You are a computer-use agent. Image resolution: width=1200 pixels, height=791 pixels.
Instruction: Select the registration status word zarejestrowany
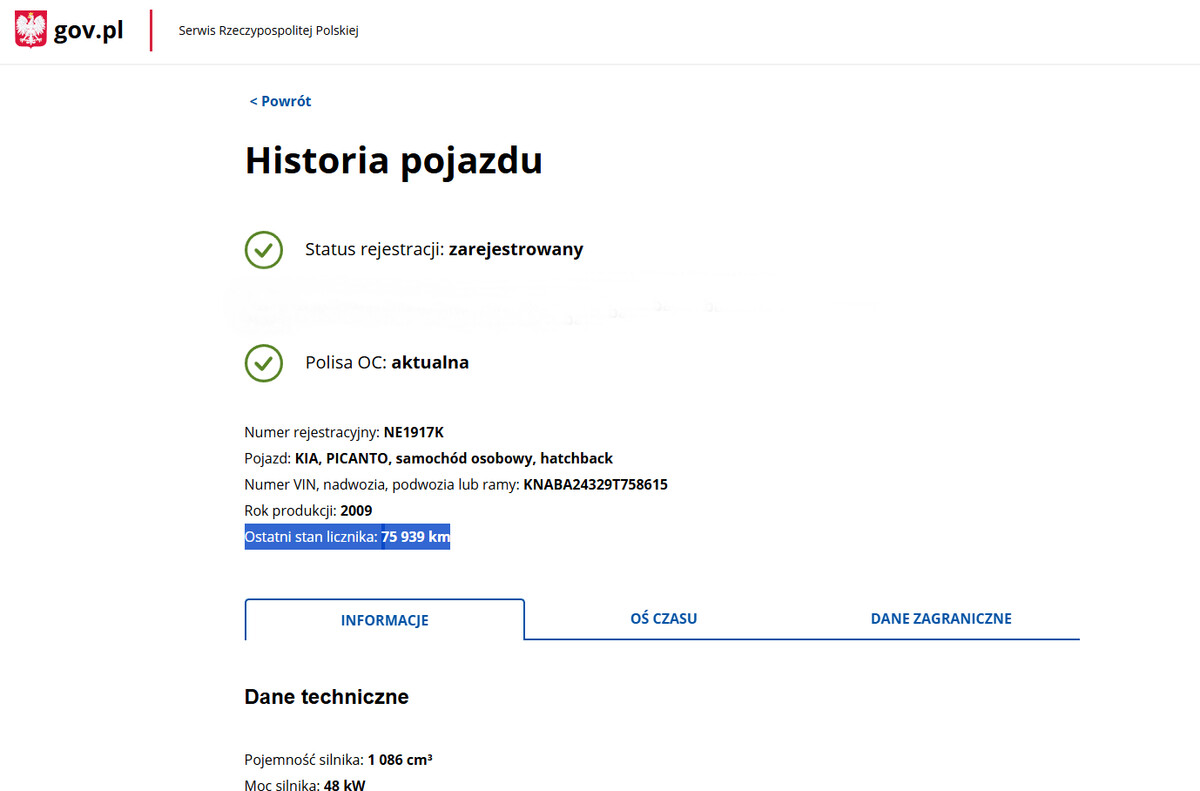pos(515,249)
